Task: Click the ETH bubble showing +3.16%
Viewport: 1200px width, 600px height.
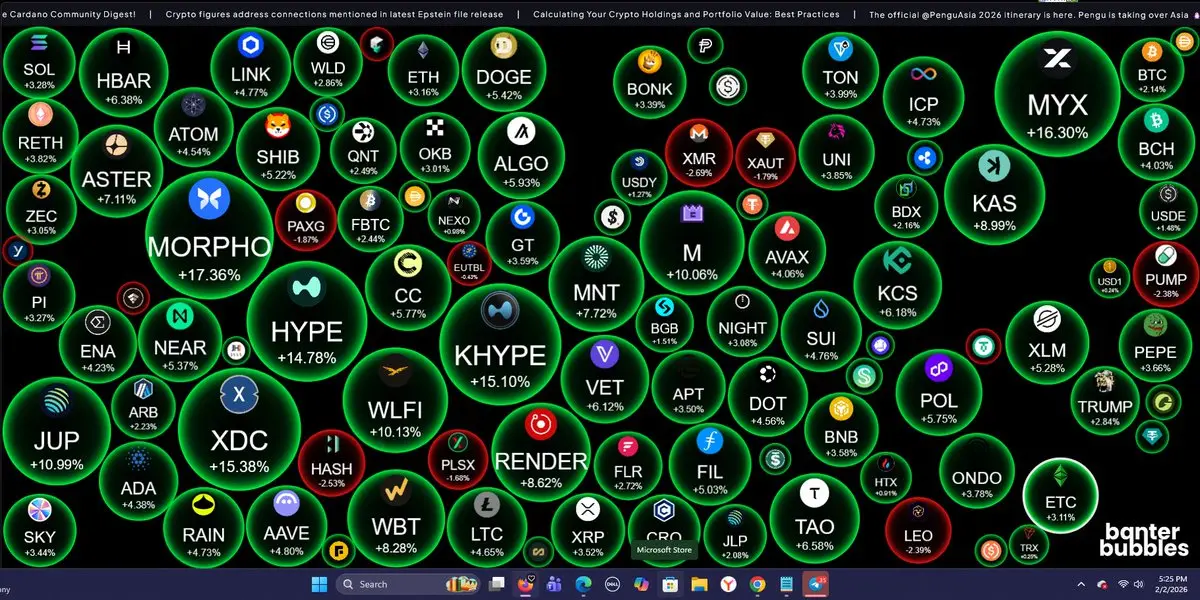Action: tap(423, 69)
